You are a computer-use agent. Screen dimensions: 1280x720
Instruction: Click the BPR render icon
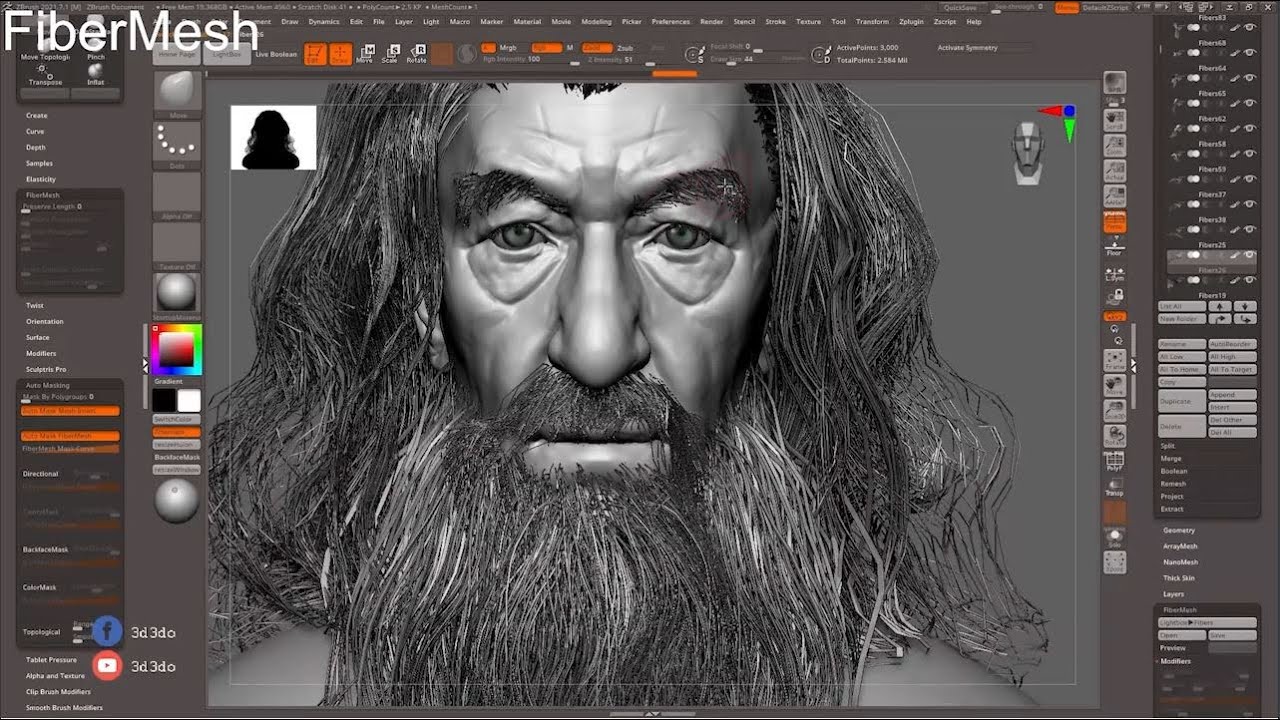pyautogui.click(x=1114, y=82)
